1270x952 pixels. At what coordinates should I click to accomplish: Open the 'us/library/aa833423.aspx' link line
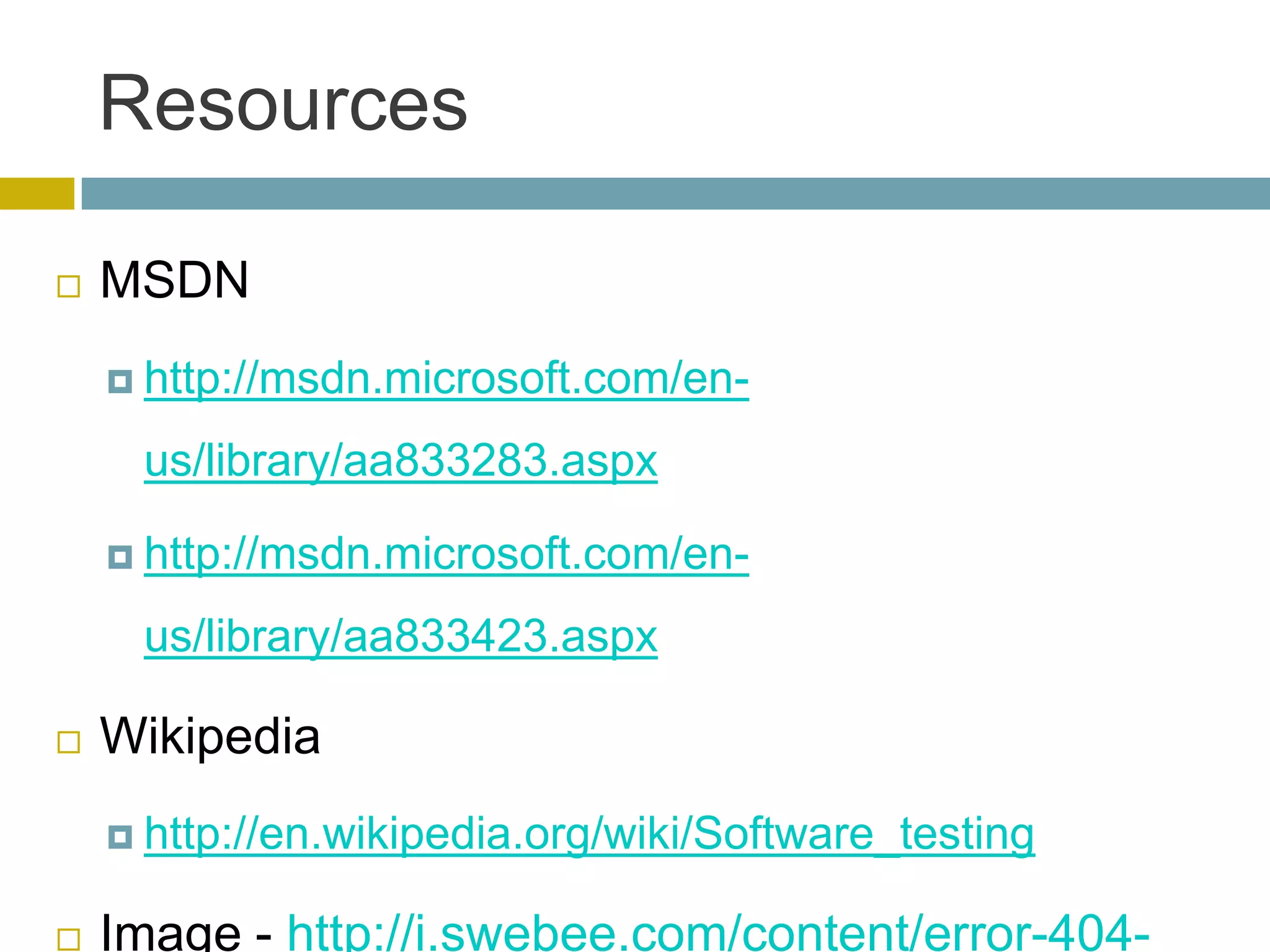[x=401, y=636]
